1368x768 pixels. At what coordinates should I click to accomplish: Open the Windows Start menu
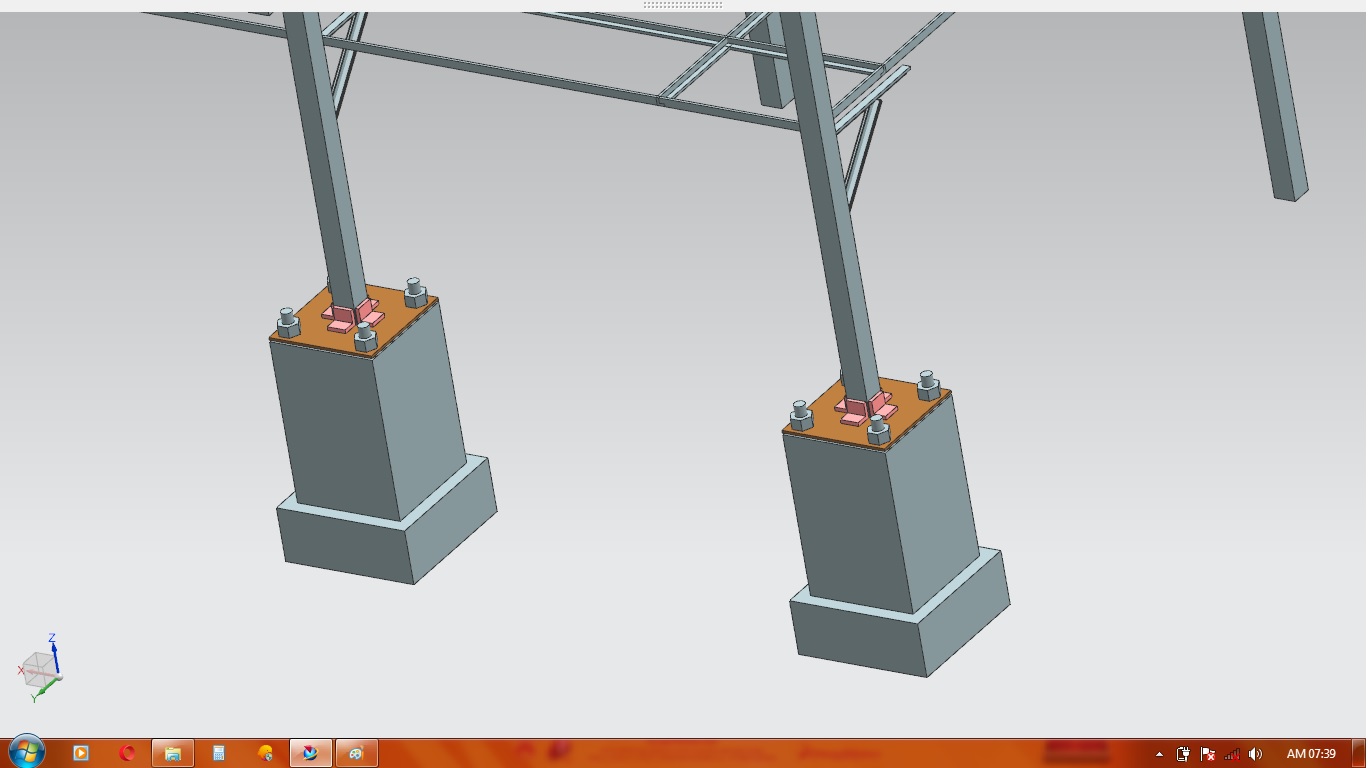pos(27,752)
